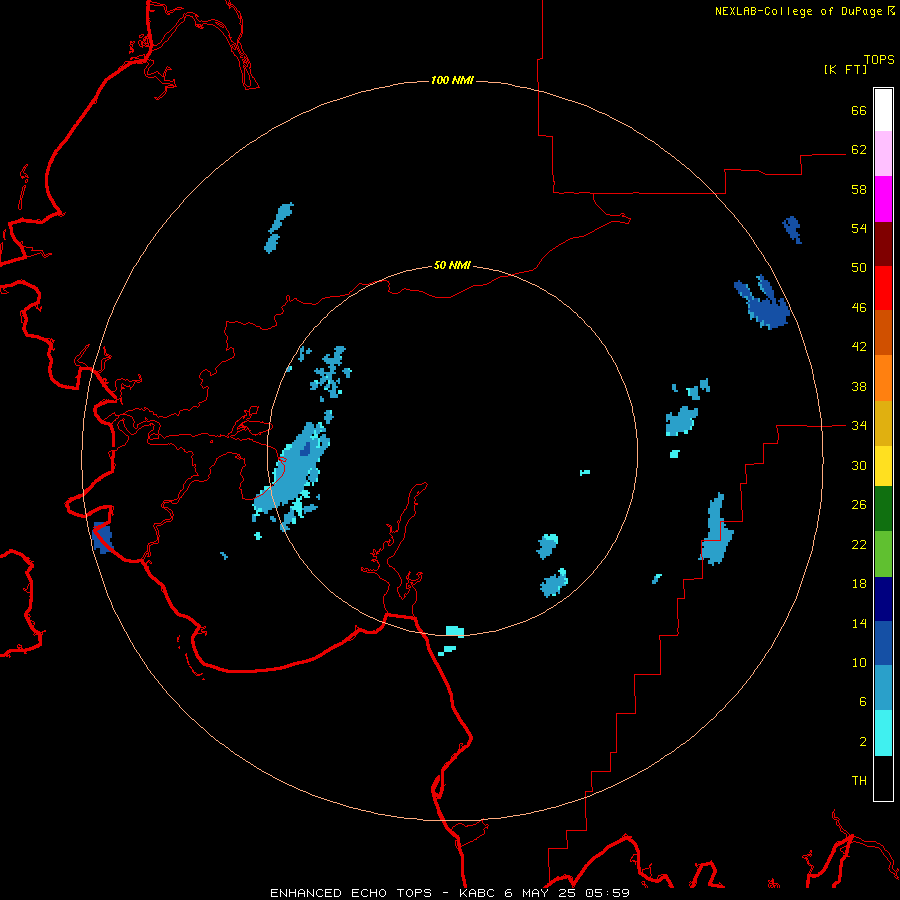900x900 pixels.
Task: Click the ENHANCED ECHO TOPS caption
Action: (x=351, y=893)
